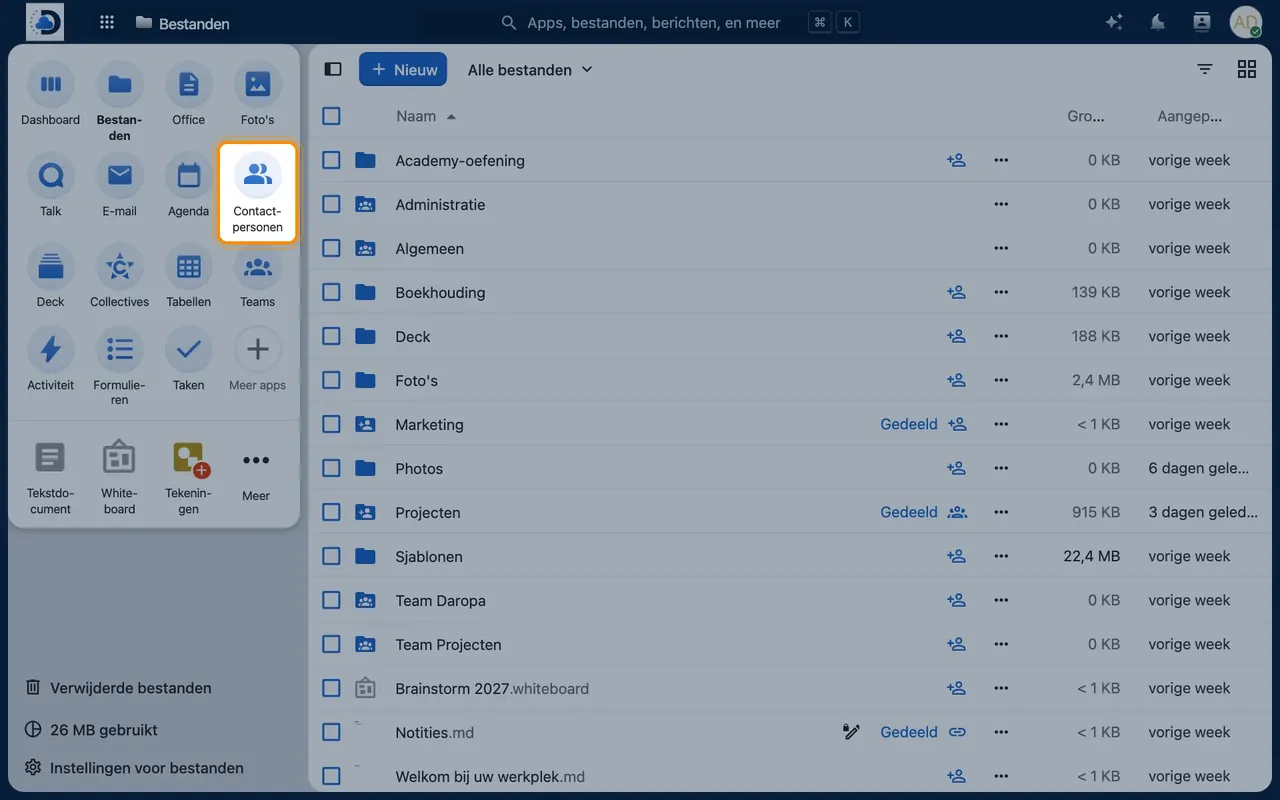
Task: Open actions menu for Deck folder
Action: 1001,336
